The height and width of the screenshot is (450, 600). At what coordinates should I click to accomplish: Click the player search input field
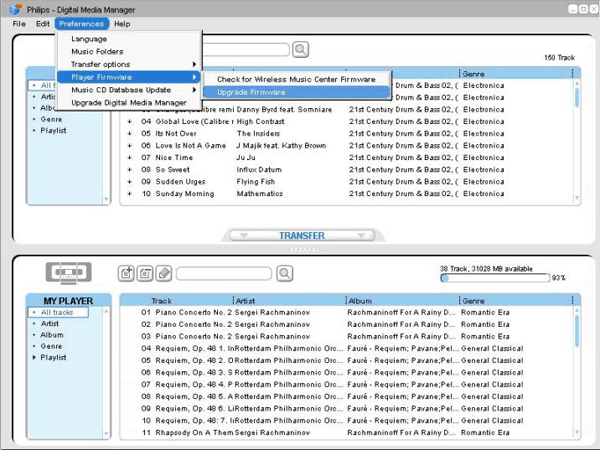(x=224, y=273)
